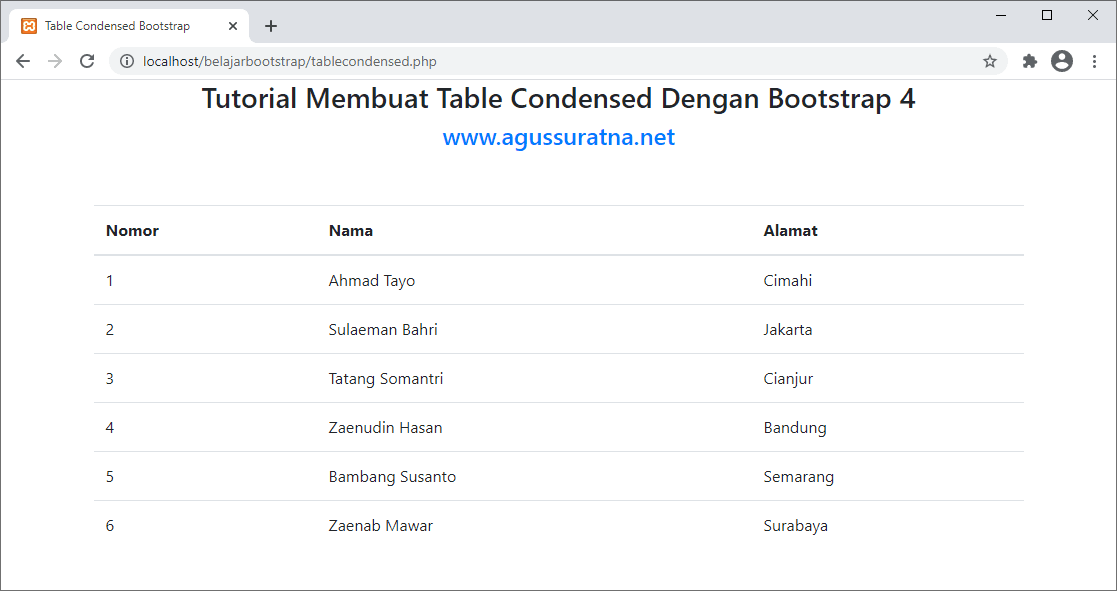
Task: Go back to the previous page
Action: [x=23, y=61]
